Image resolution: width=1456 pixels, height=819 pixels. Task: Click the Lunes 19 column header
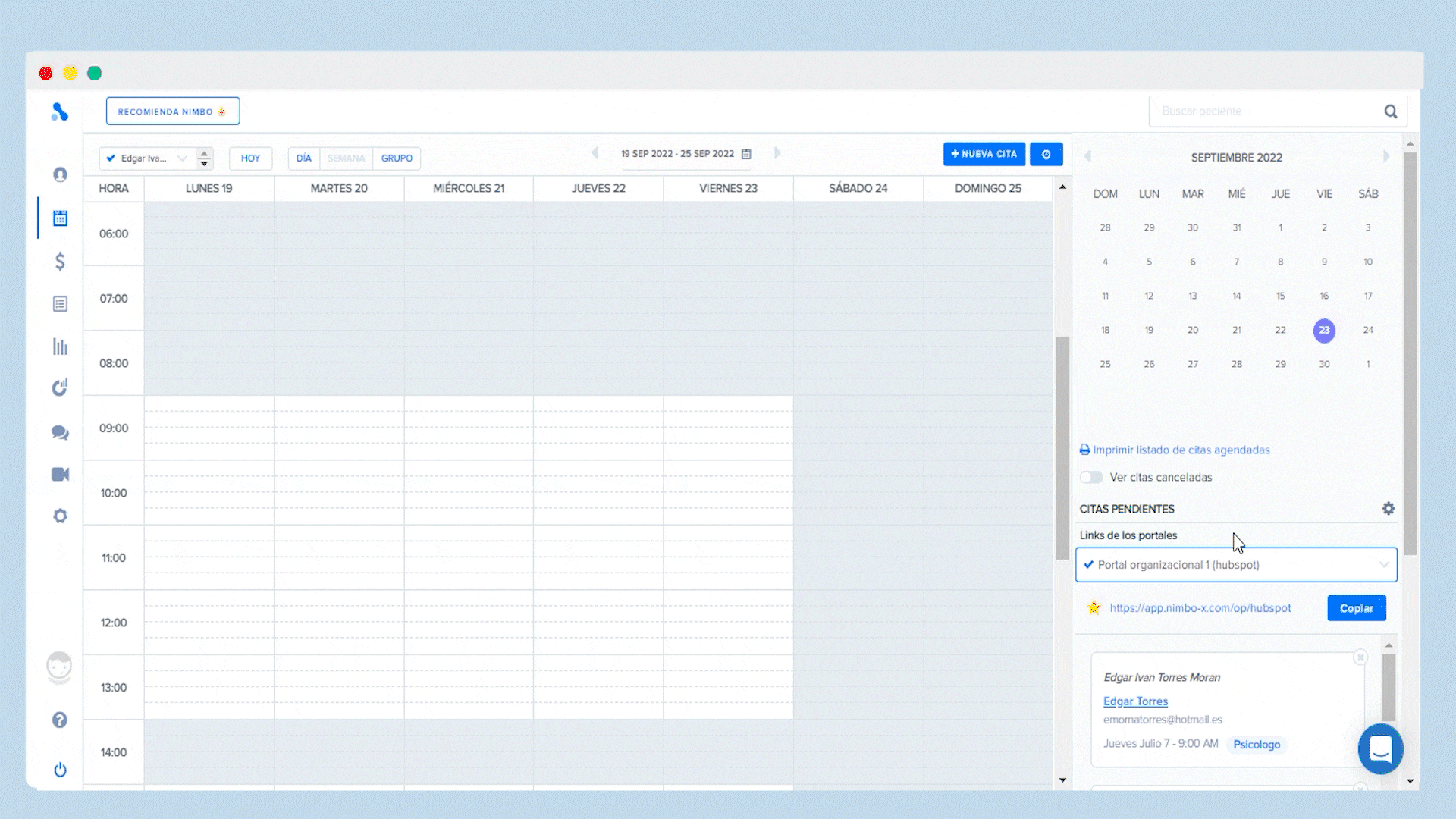[x=209, y=188]
